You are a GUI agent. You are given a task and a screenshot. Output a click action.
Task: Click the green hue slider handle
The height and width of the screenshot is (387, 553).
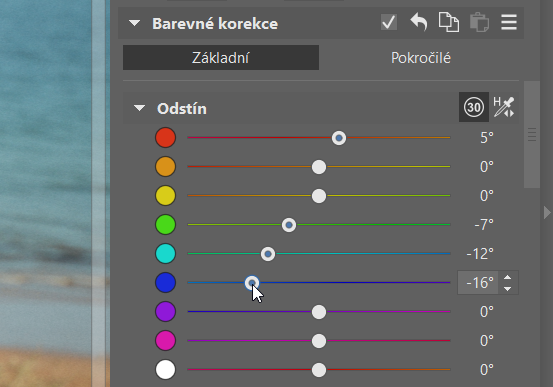289,225
